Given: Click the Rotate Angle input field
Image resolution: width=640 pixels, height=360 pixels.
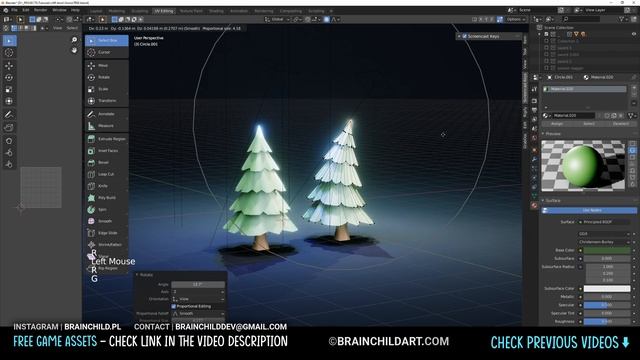Looking at the screenshot, I should coord(198,284).
